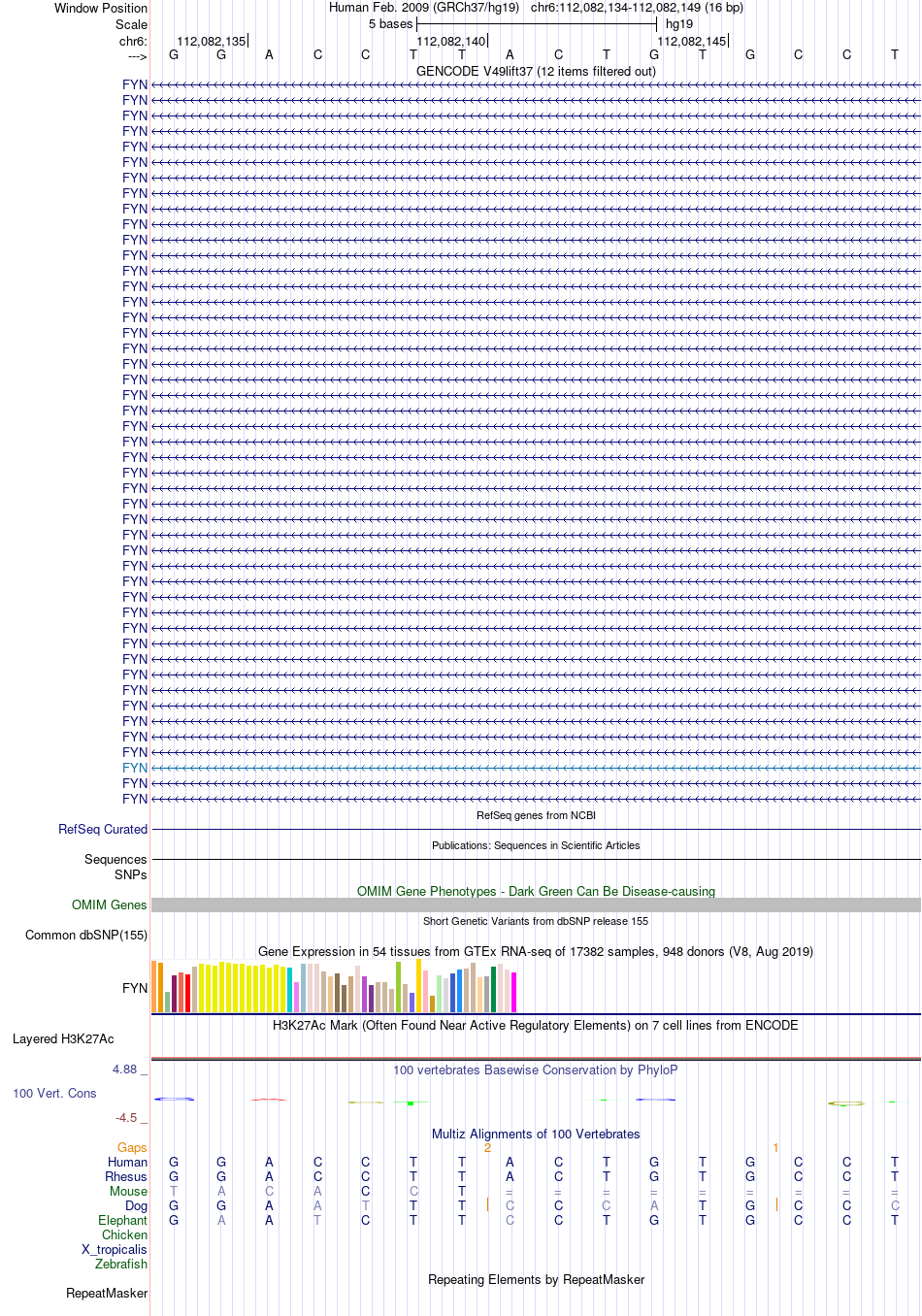
Task: Click the "Scale" track label
Action: pos(132,24)
